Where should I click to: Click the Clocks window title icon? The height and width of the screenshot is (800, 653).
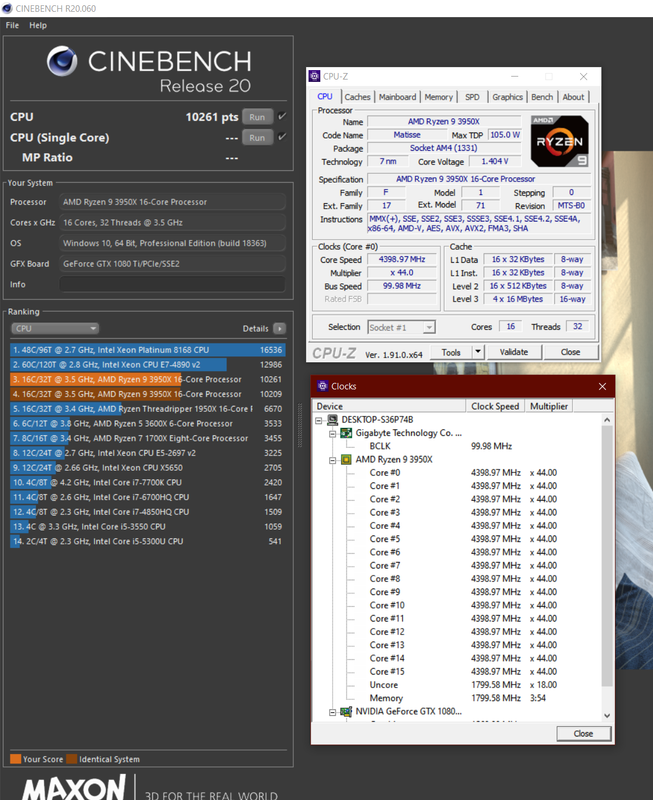pyautogui.click(x=322, y=386)
